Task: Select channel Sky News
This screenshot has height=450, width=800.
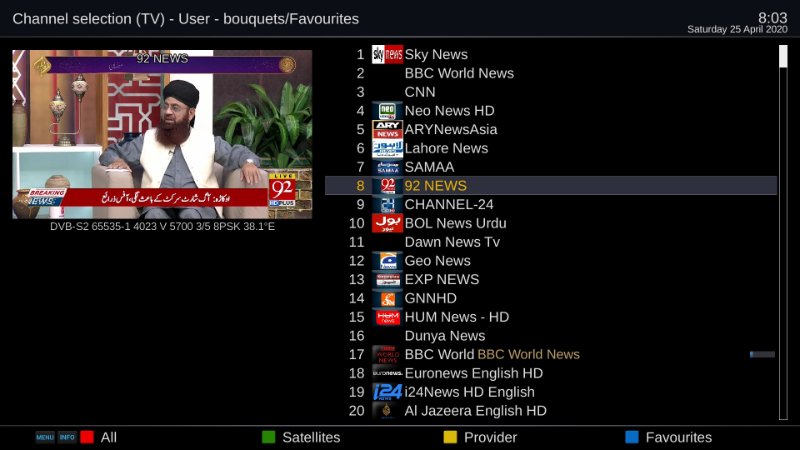Action: pyautogui.click(x=551, y=54)
